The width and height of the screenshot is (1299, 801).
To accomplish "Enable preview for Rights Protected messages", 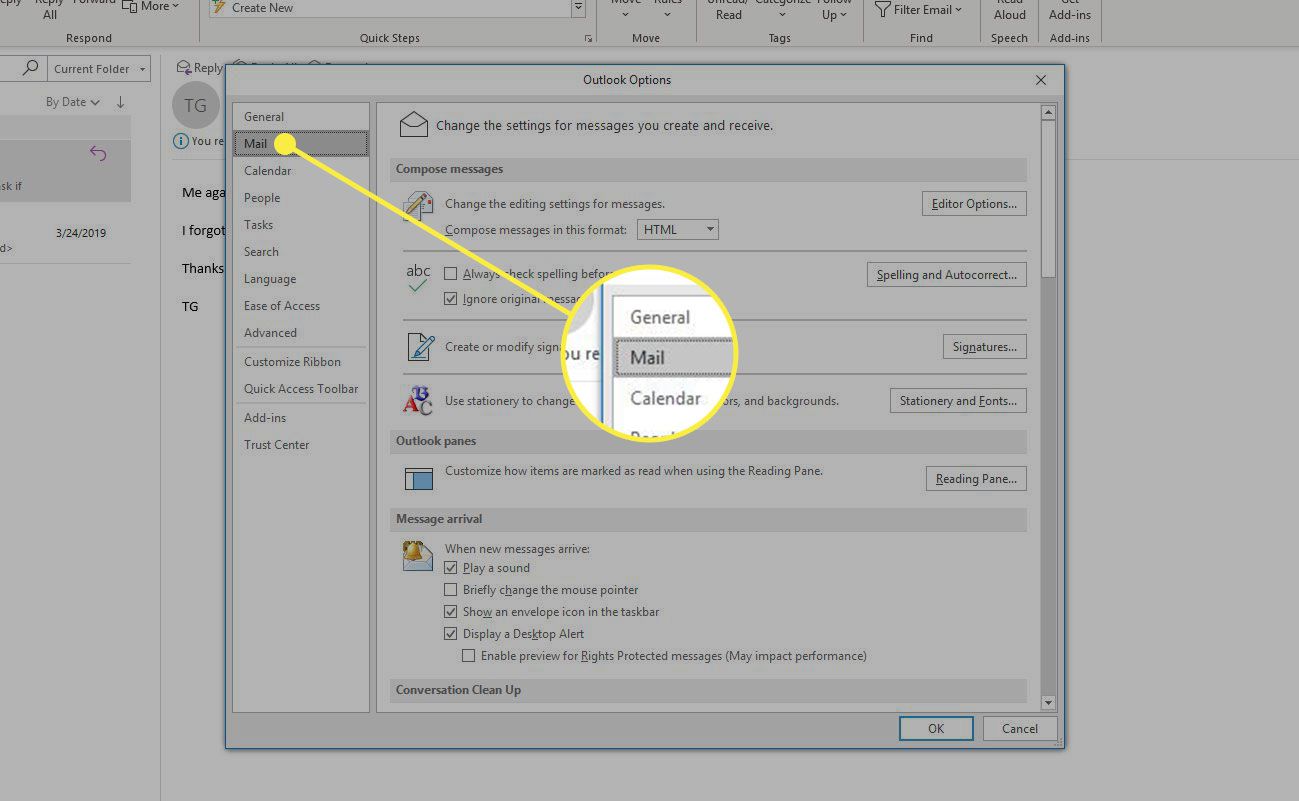I will pyautogui.click(x=469, y=656).
